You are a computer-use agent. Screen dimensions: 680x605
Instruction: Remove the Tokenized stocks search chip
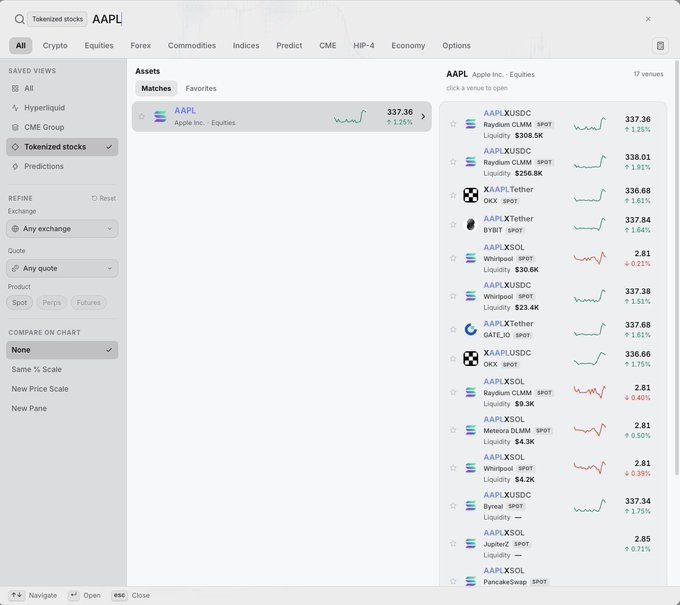57,19
